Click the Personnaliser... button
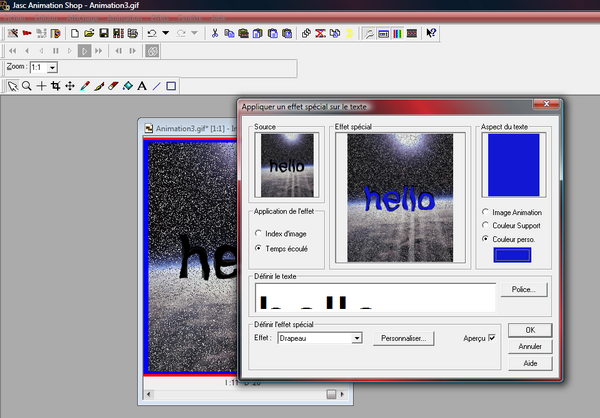600x418 pixels. [x=404, y=338]
